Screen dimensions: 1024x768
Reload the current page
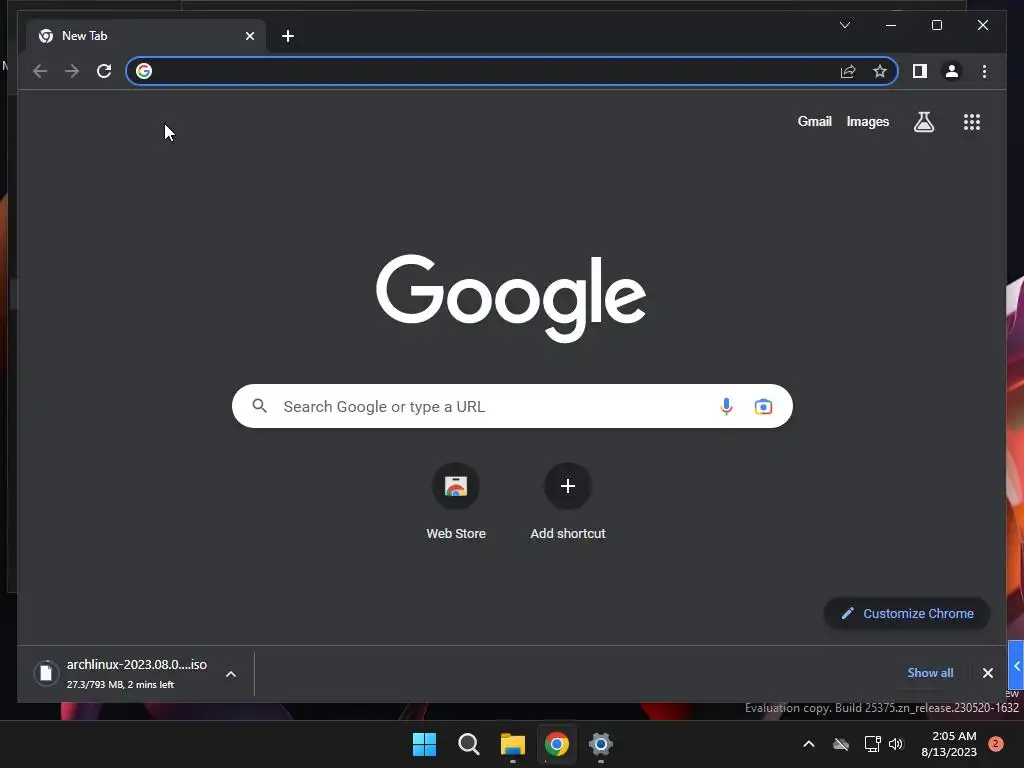104,71
